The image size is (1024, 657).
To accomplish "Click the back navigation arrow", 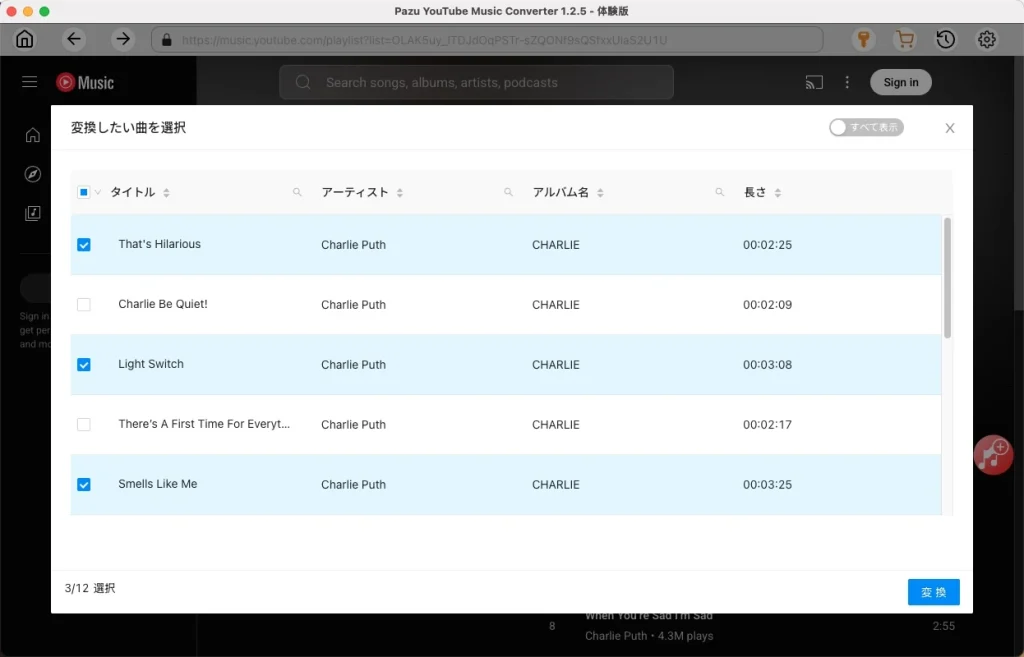I will coord(74,38).
